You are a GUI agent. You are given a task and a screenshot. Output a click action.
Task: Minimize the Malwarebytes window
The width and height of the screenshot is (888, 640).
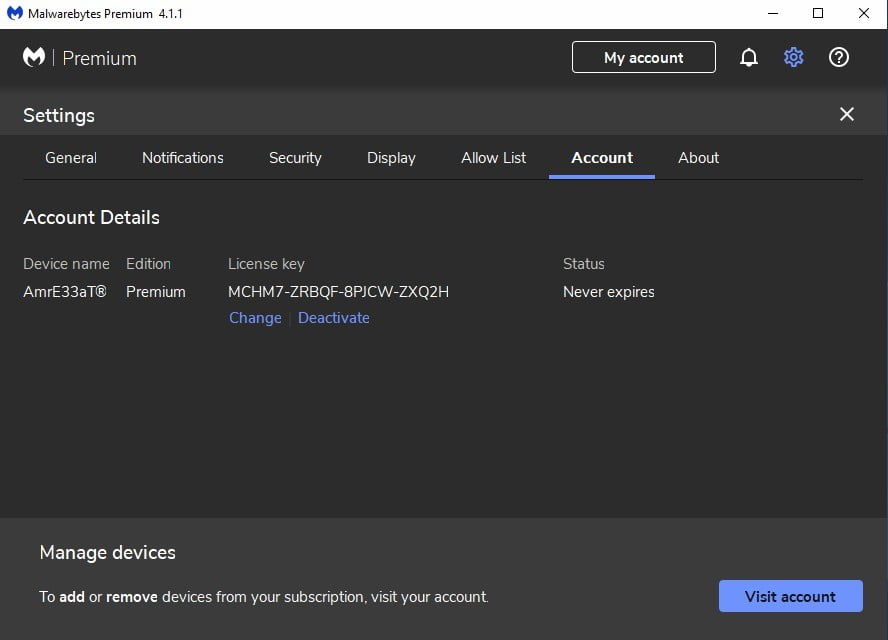pos(773,14)
